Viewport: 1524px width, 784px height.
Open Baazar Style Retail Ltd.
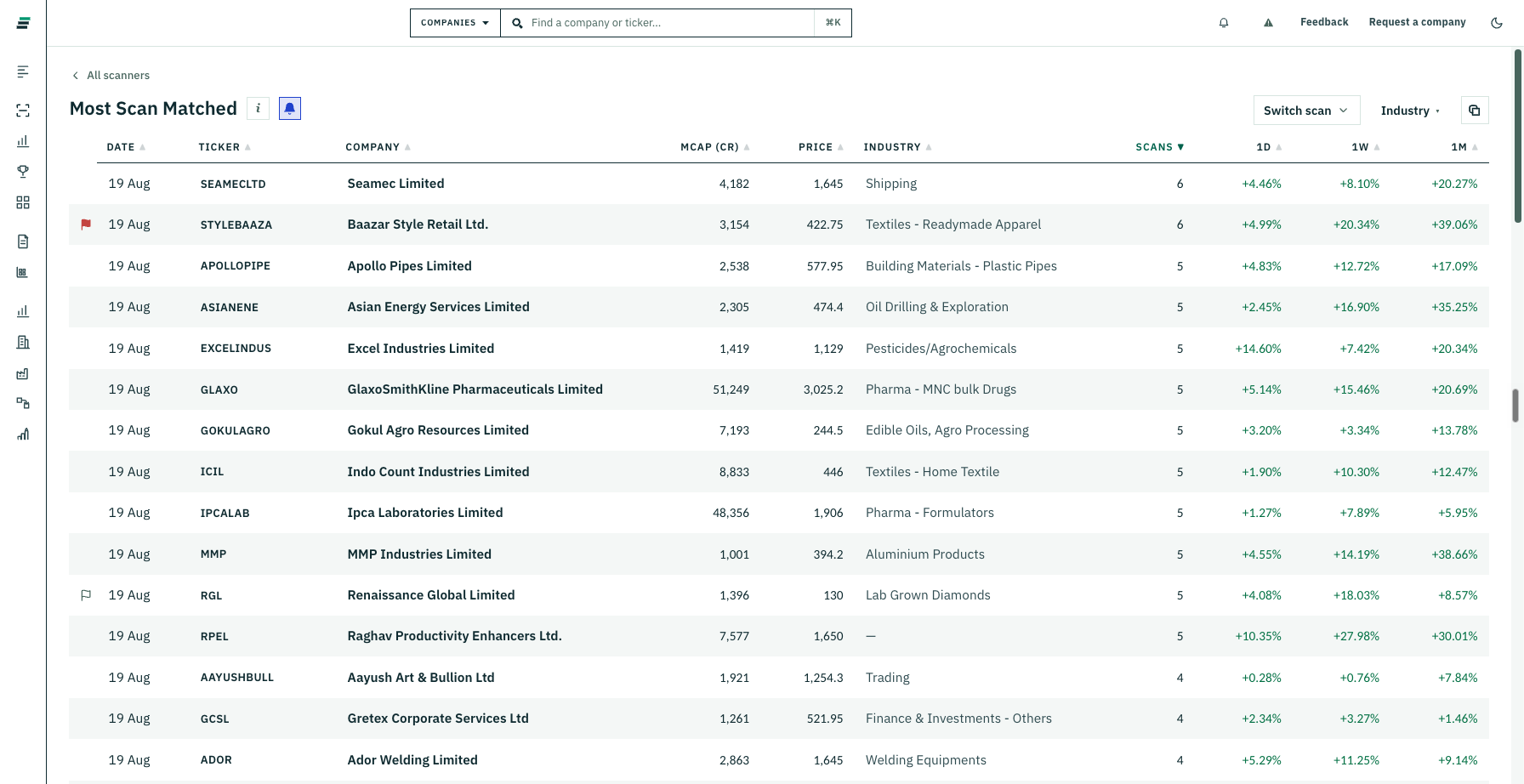pos(418,224)
